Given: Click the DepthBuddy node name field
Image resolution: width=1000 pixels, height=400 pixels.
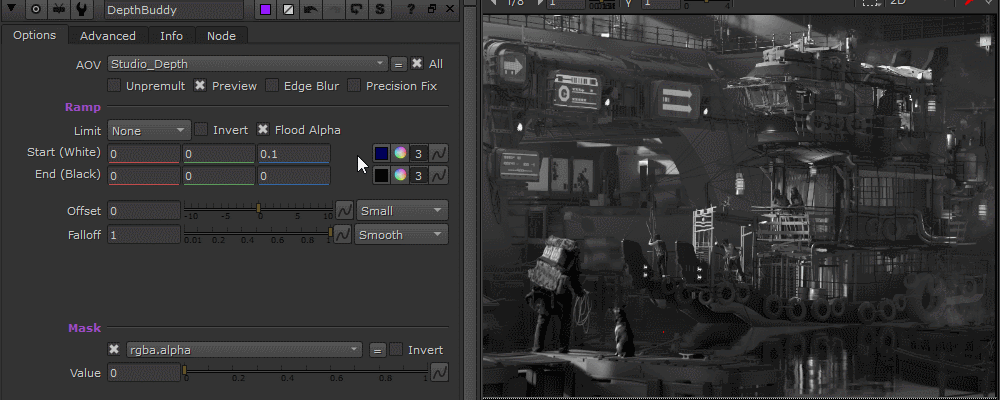Looking at the screenshot, I should tap(173, 10).
